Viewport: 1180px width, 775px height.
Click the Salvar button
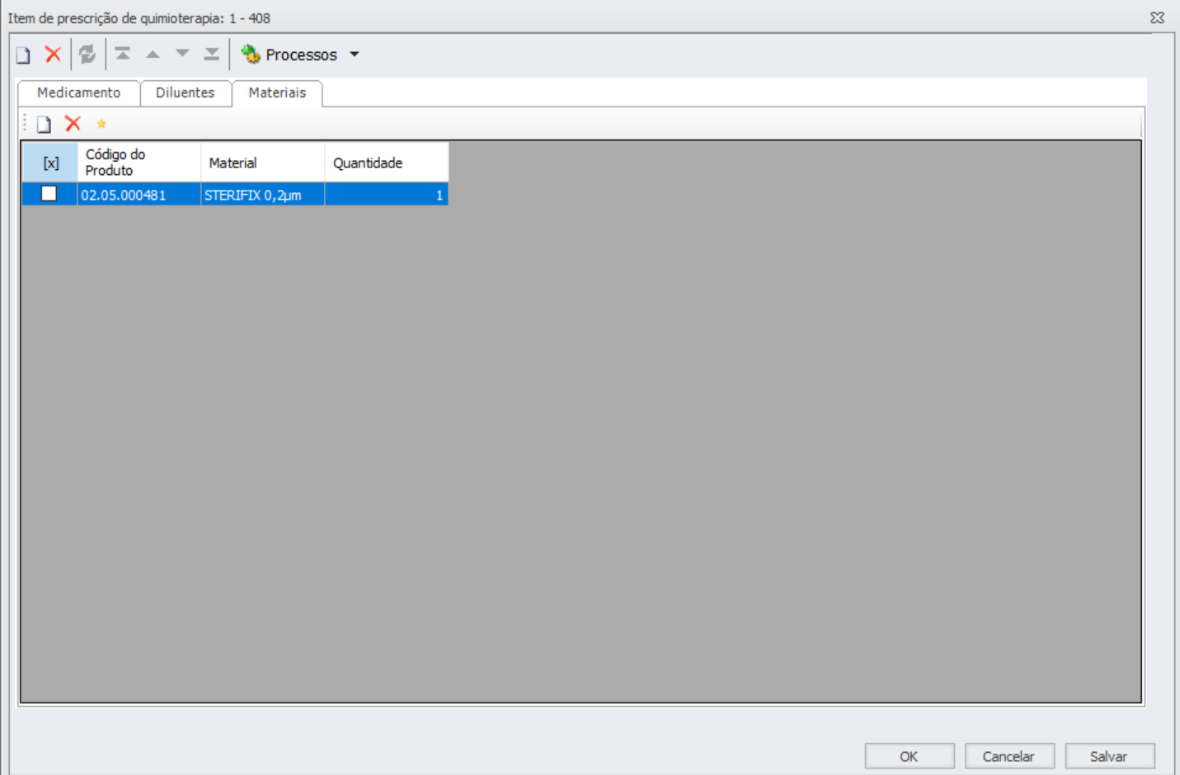tap(1109, 756)
